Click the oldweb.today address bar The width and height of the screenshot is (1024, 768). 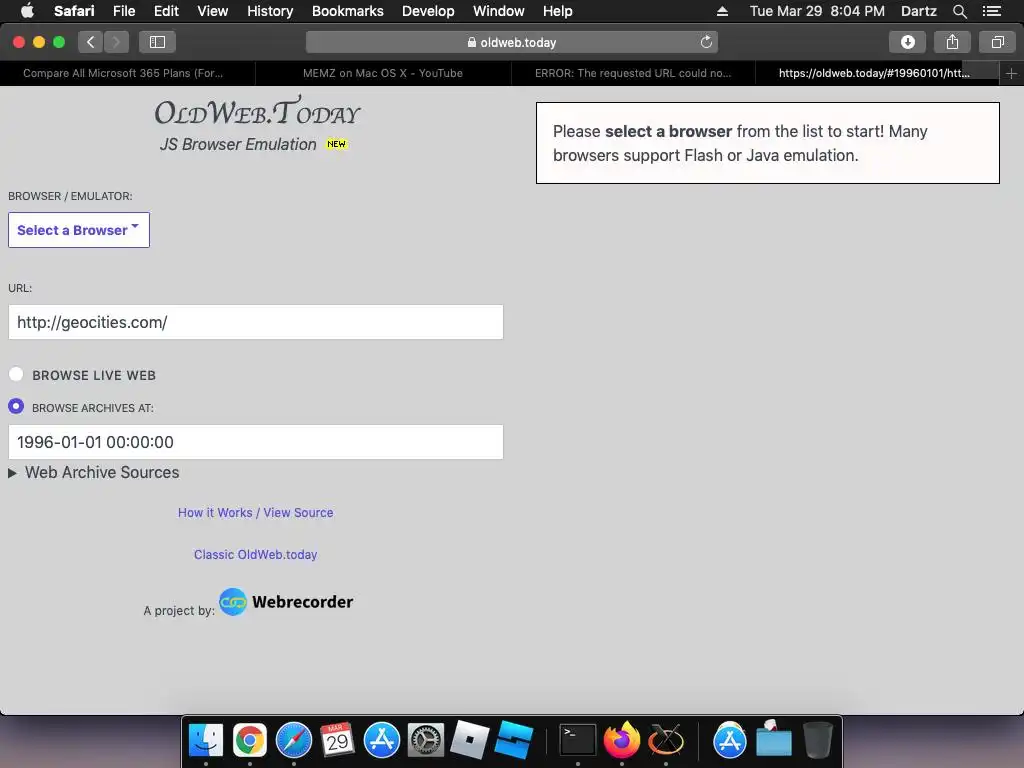point(511,42)
